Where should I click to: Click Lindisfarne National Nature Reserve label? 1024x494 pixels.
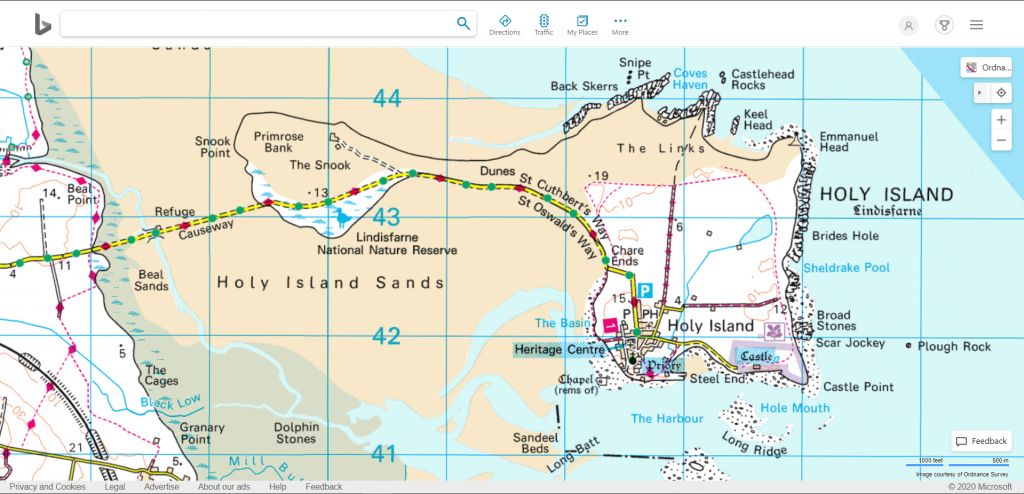click(x=387, y=244)
